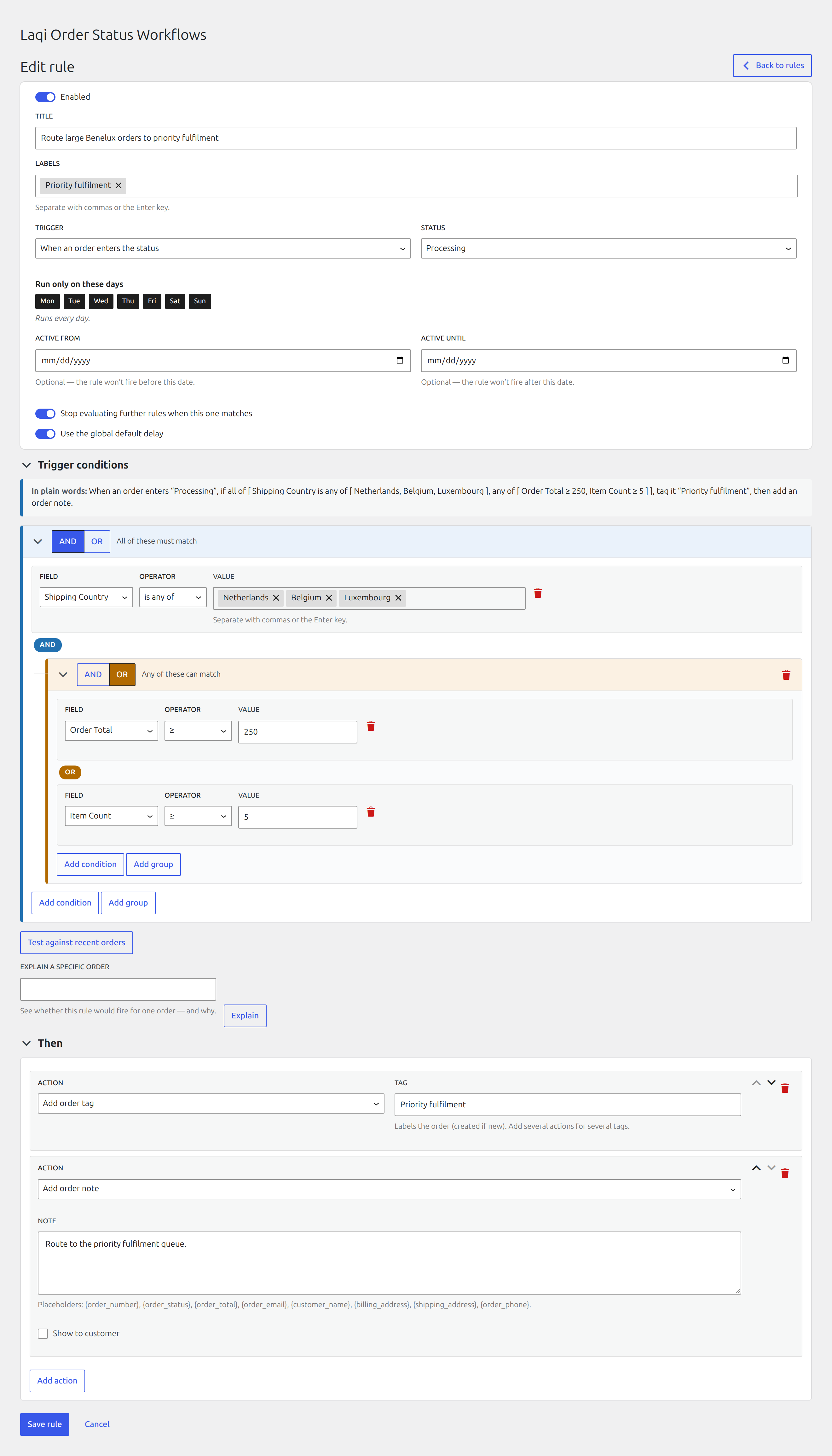832x1456 pixels.
Task: Add group to the top-level AND group
Action: 128,903
